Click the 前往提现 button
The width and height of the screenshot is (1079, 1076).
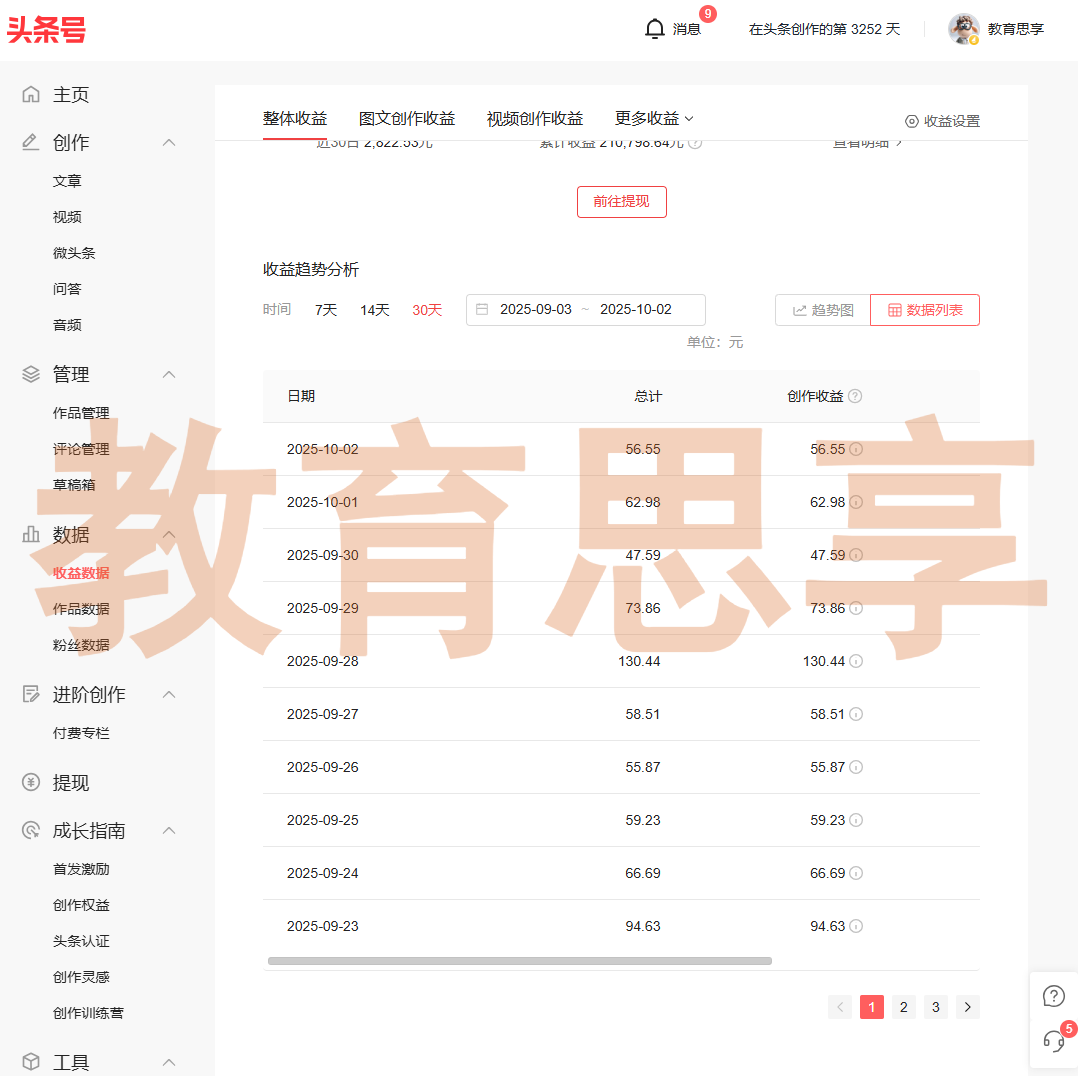pyautogui.click(x=621, y=201)
